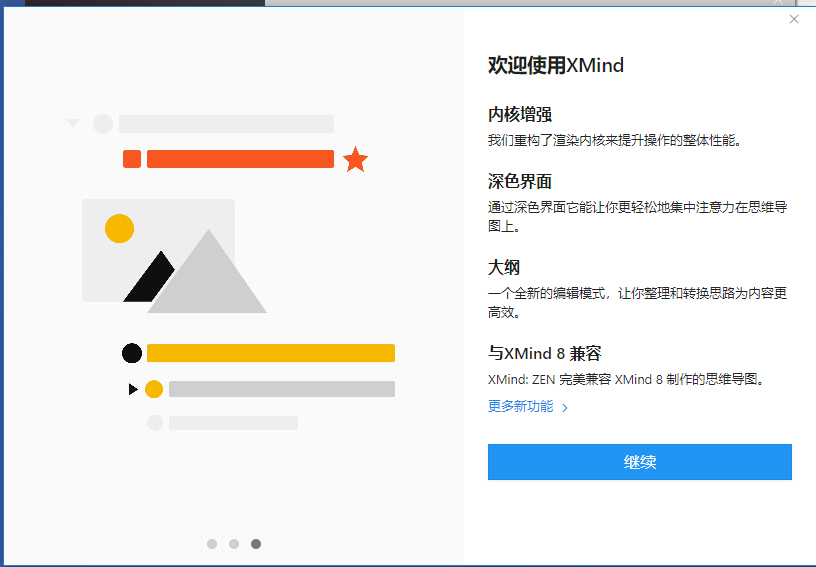Viewport: 816px width, 567px height.
Task: Open the 更多新功能 link
Action: click(x=520, y=406)
